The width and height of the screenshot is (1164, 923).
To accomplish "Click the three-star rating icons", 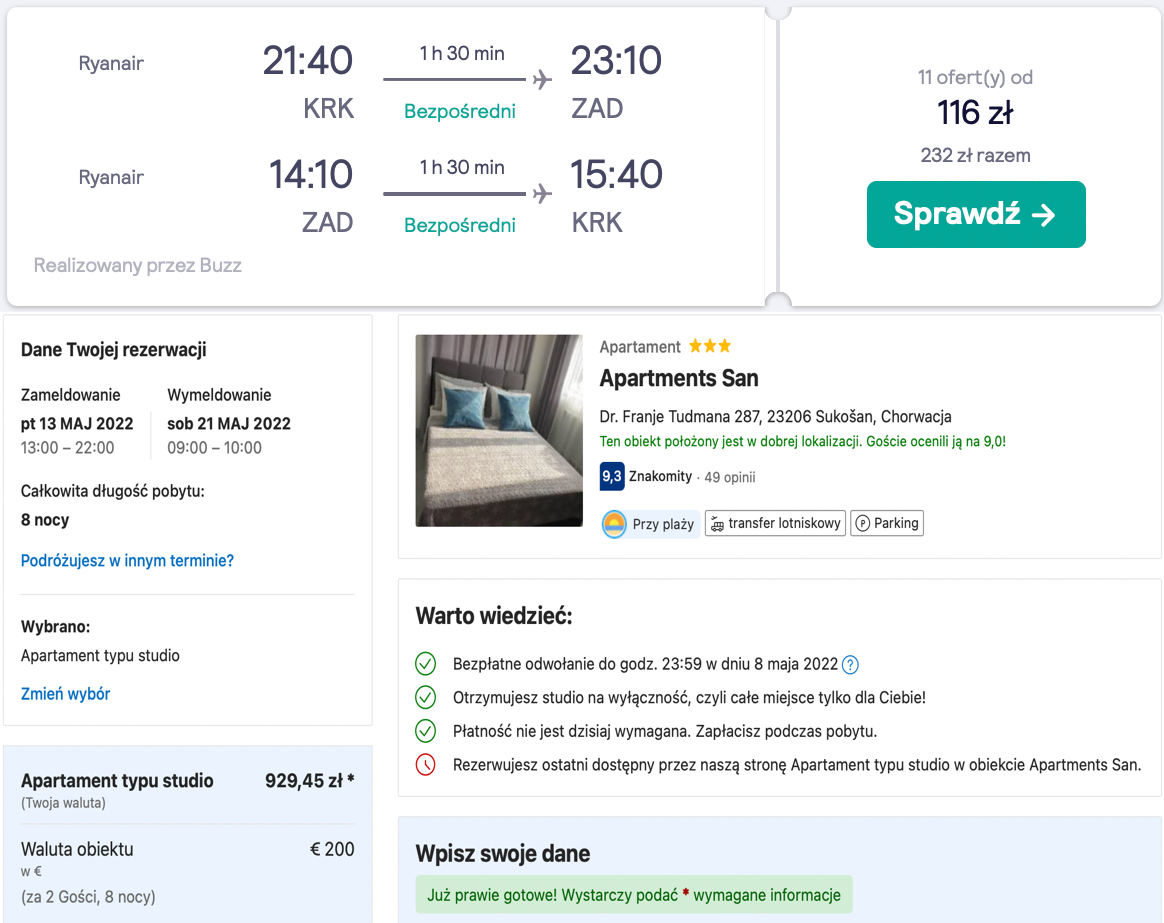I will click(x=709, y=346).
